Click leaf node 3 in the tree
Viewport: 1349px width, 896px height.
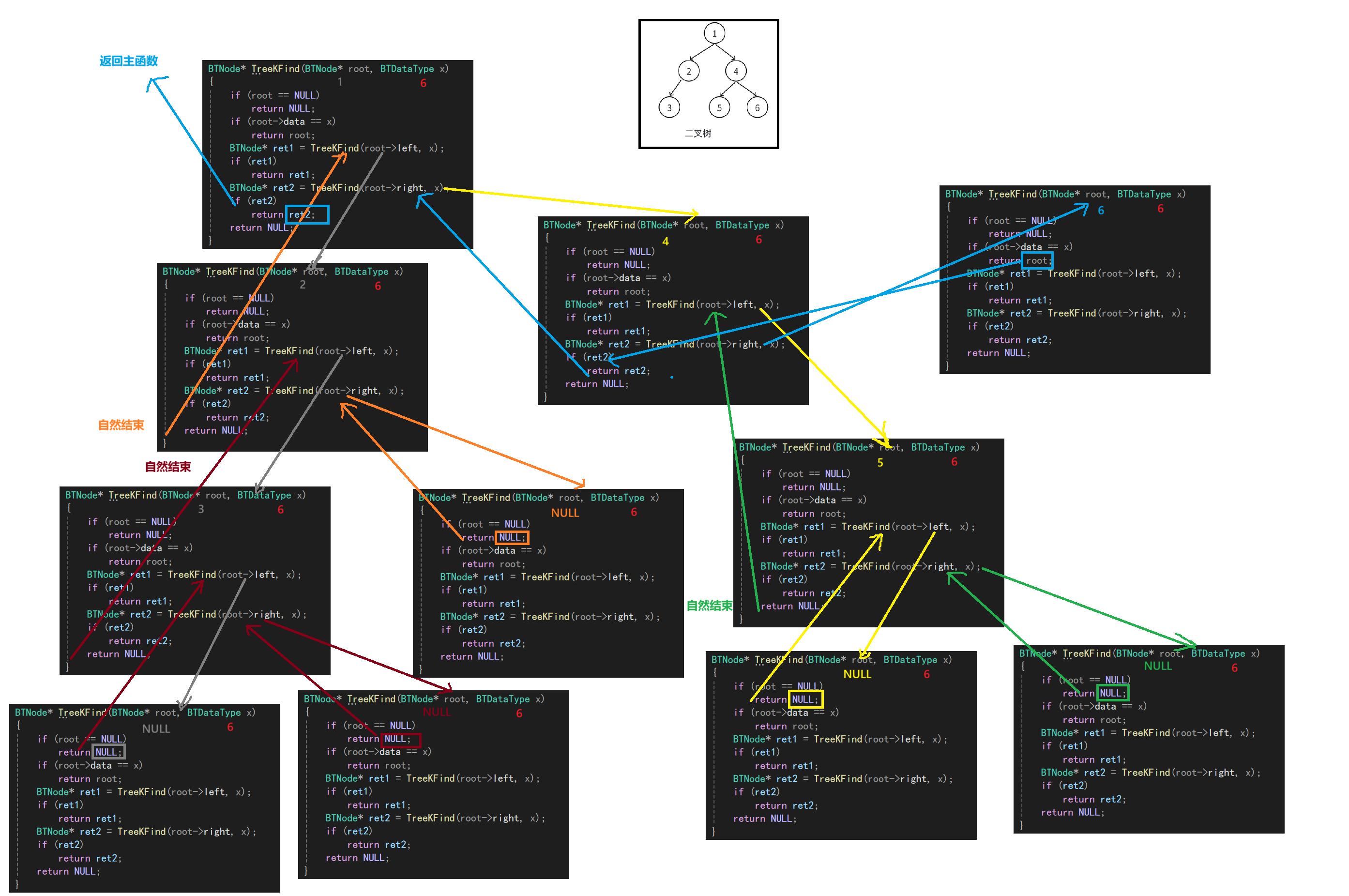pos(669,107)
